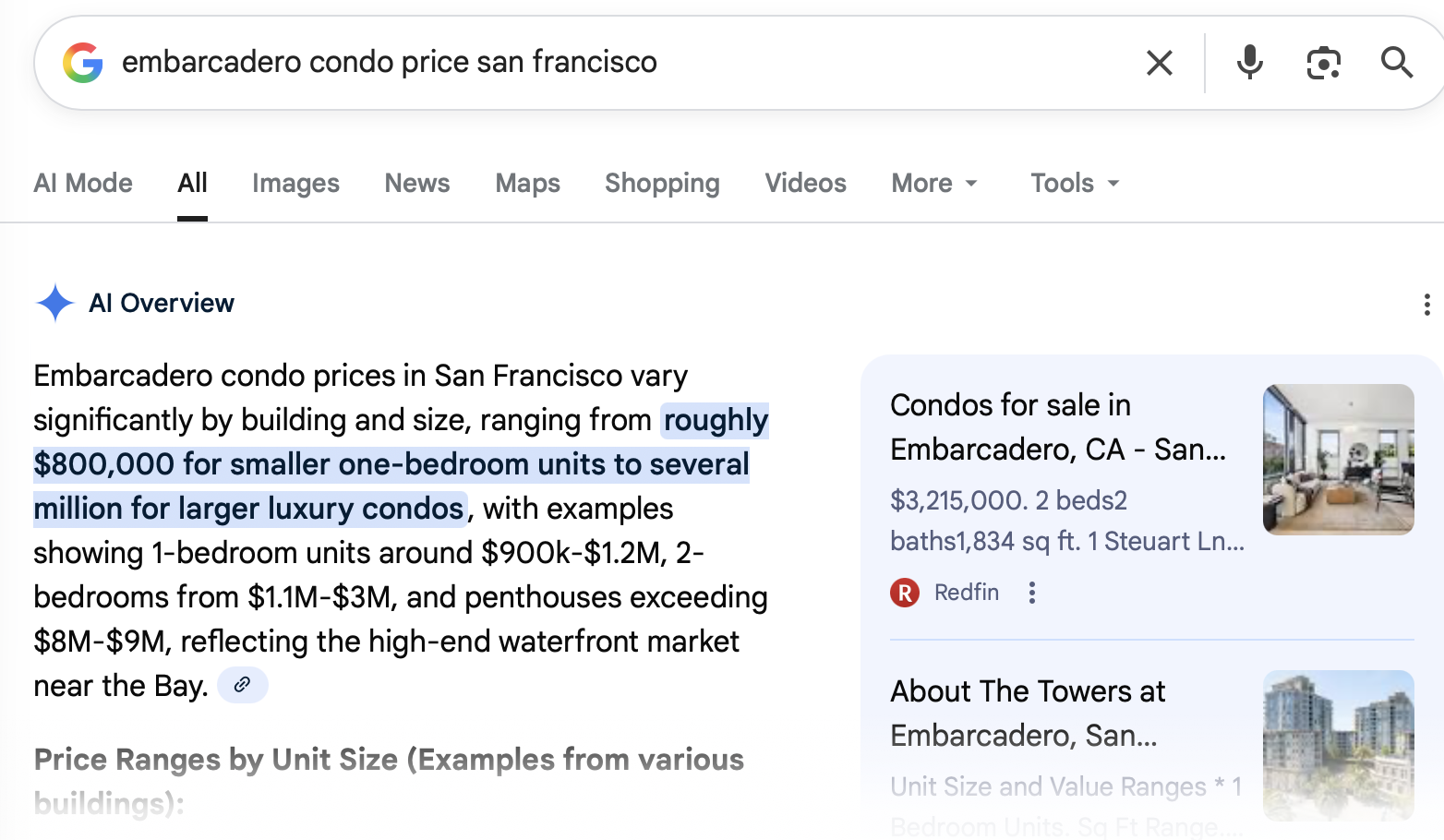Click the Redfin source label

point(966,593)
